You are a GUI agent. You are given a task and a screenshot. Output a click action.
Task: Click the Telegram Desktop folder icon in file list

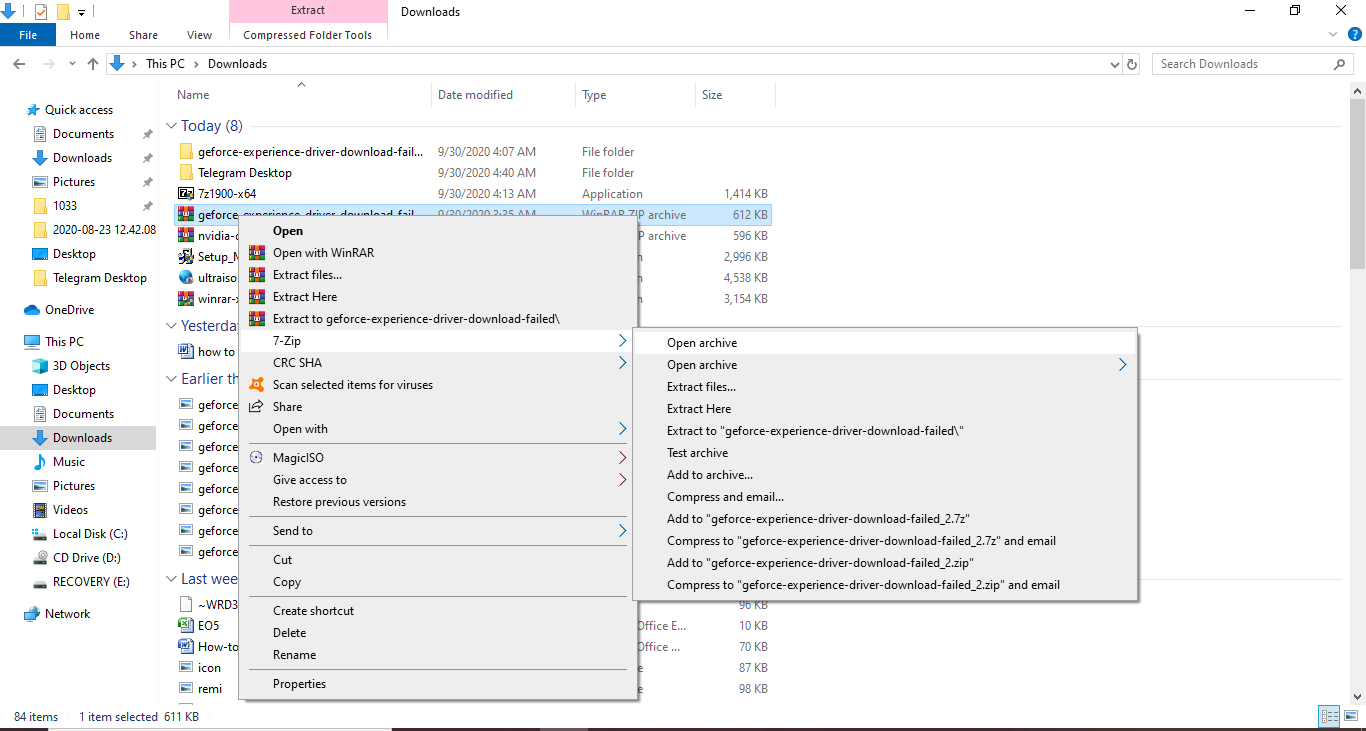[186, 173]
